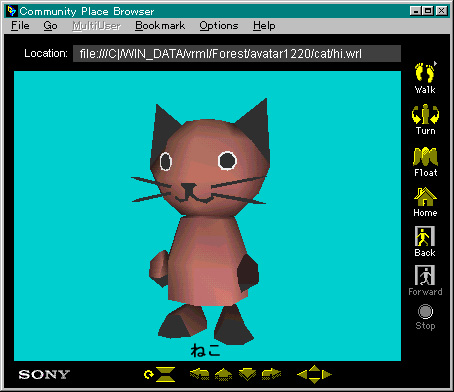Click the Location address field
The height and width of the screenshot is (392, 454).
tap(237, 54)
